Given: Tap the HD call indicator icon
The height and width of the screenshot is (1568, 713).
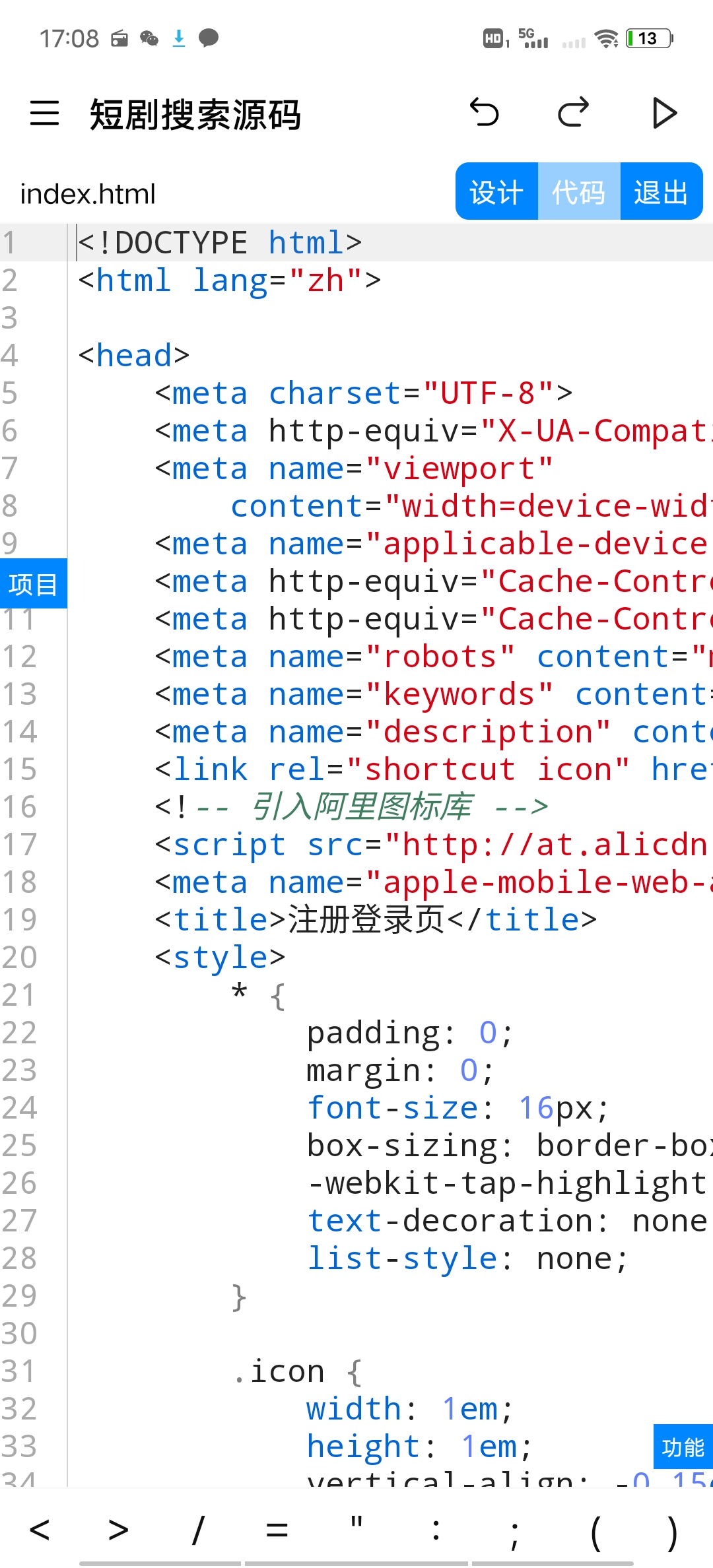Looking at the screenshot, I should click(496, 38).
